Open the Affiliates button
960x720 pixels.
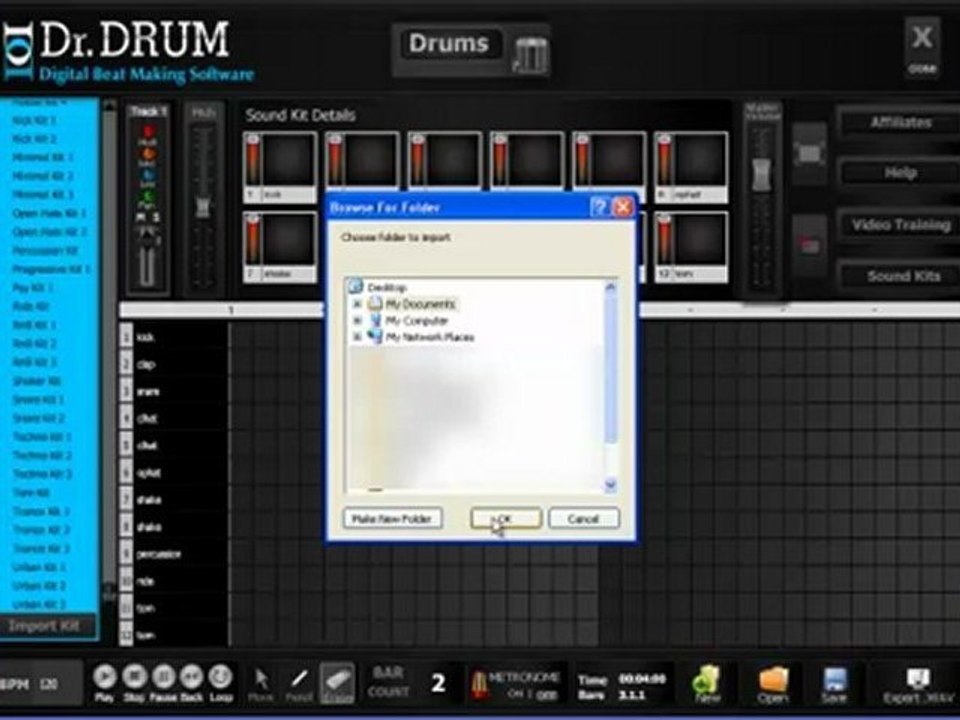tap(901, 123)
